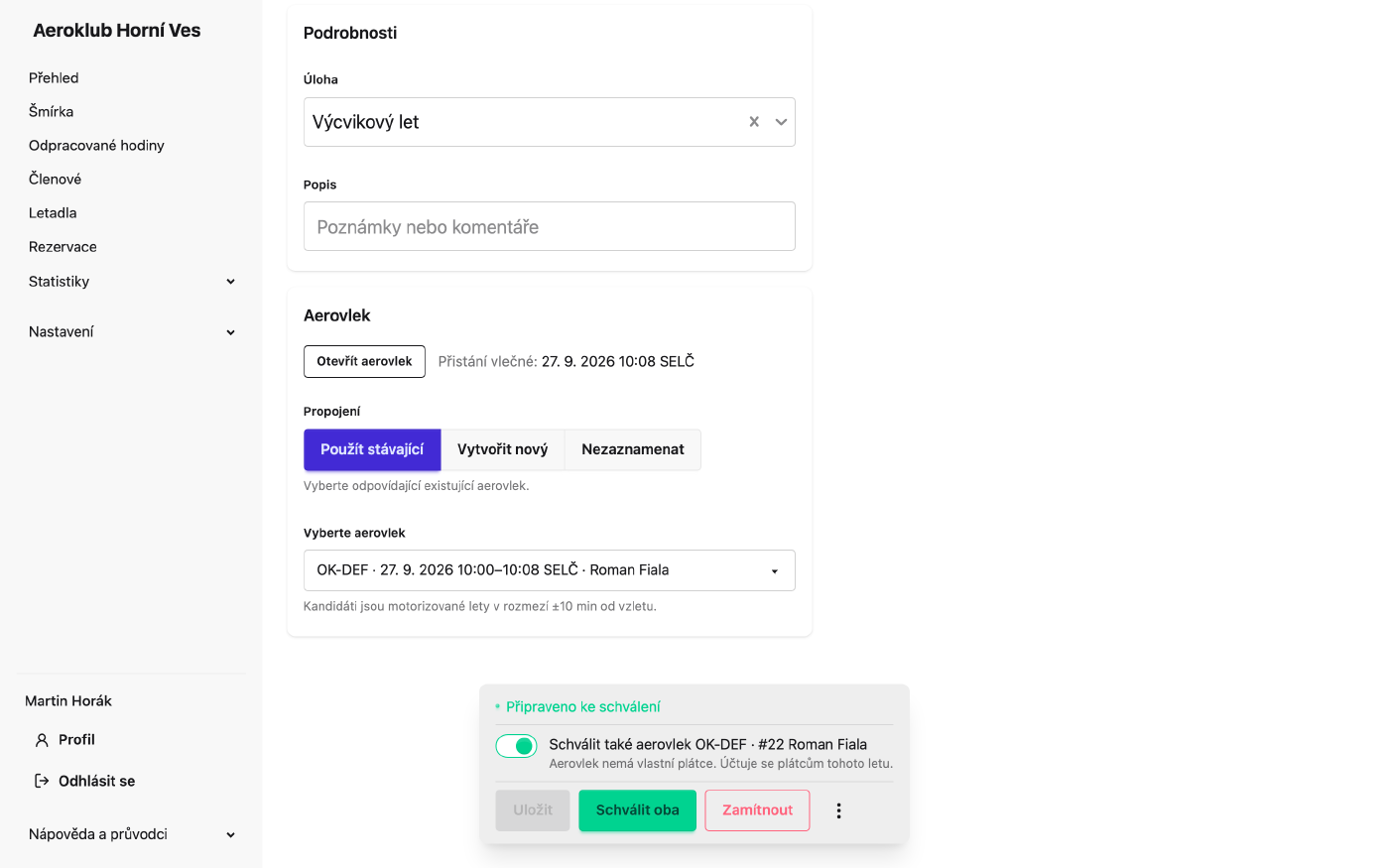Click the tow landing time 27. 9. 2026 10:08 SELČ
Viewport: 1389px width, 868px height.
pos(618,361)
